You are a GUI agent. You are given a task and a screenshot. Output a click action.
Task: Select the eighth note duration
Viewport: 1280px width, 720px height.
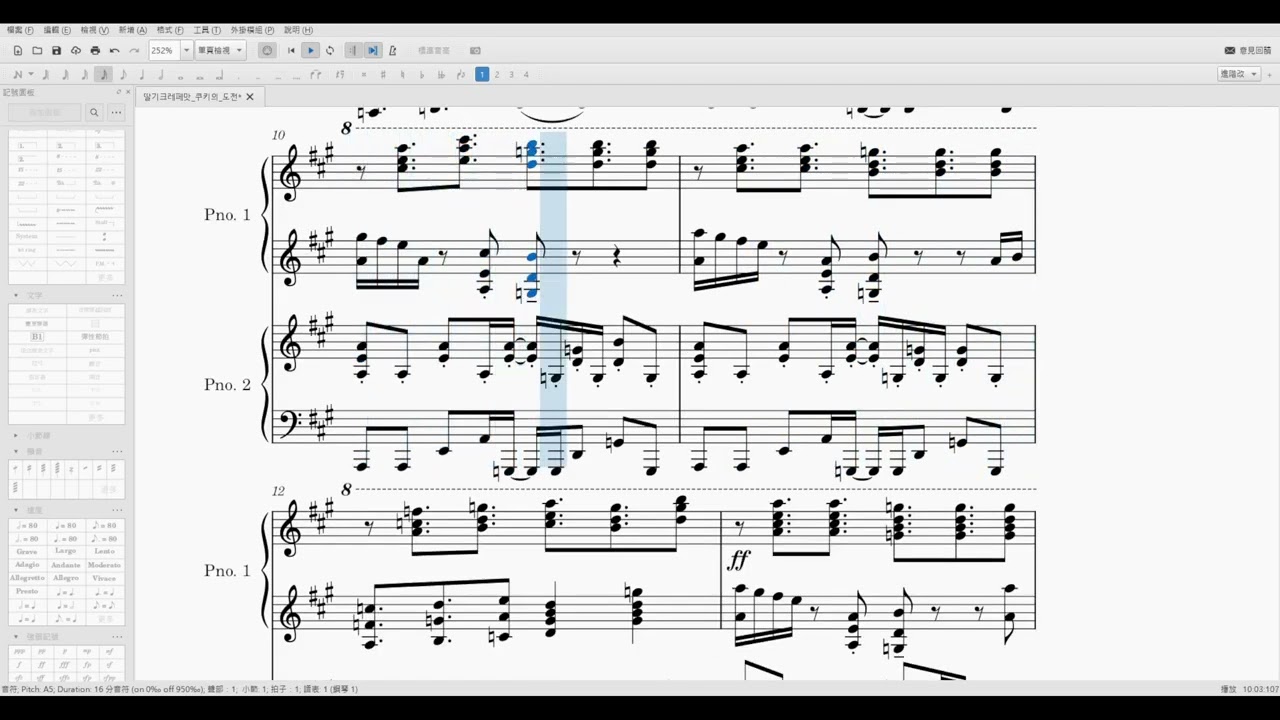(123, 74)
